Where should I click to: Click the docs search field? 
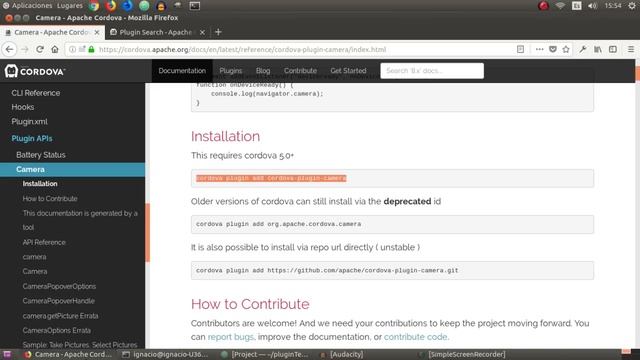point(432,71)
